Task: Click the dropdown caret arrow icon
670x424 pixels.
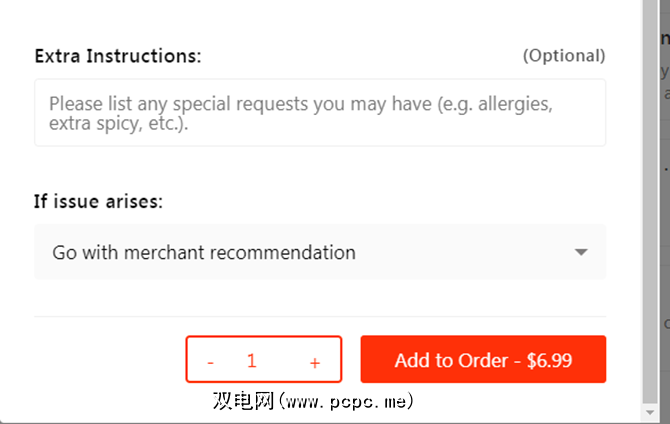Action: click(x=581, y=253)
